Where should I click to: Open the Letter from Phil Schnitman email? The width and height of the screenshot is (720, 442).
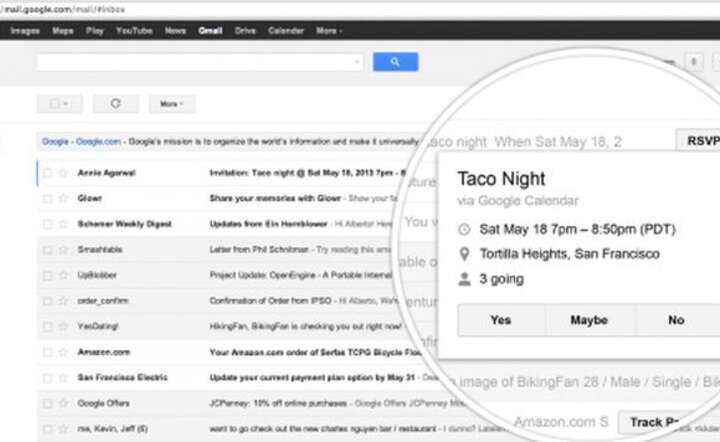[259, 250]
